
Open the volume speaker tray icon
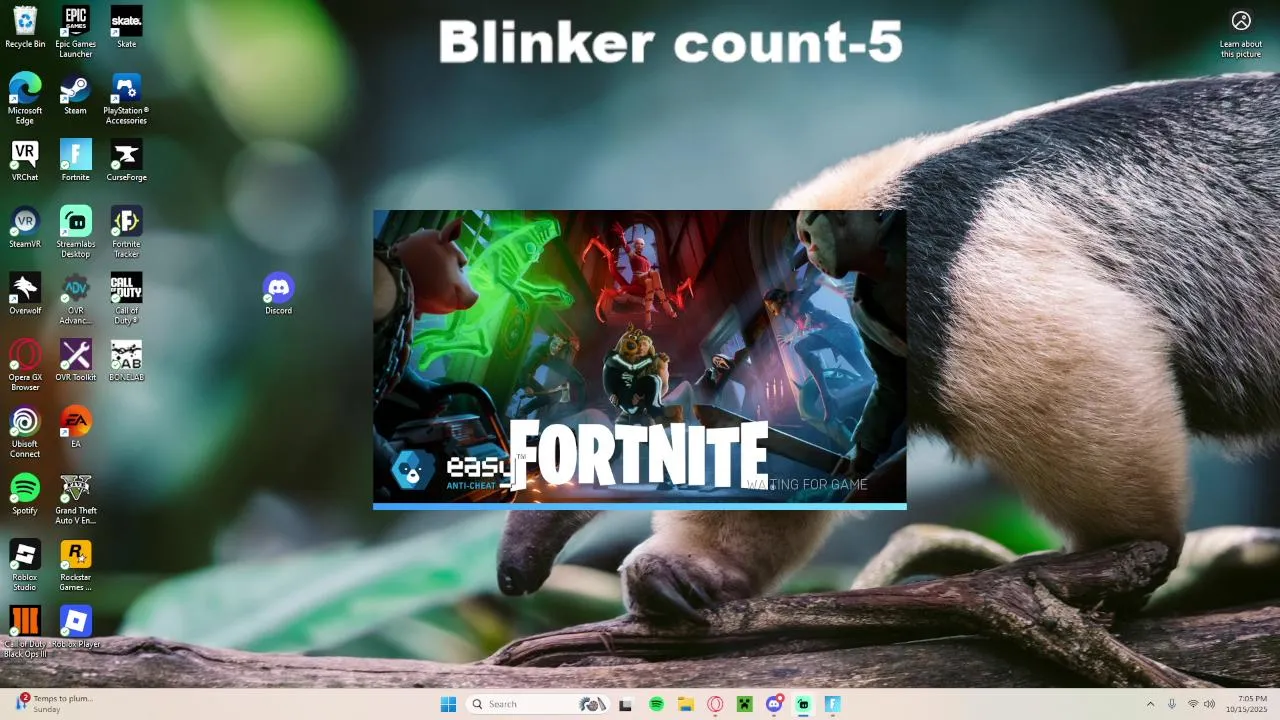coord(1209,704)
